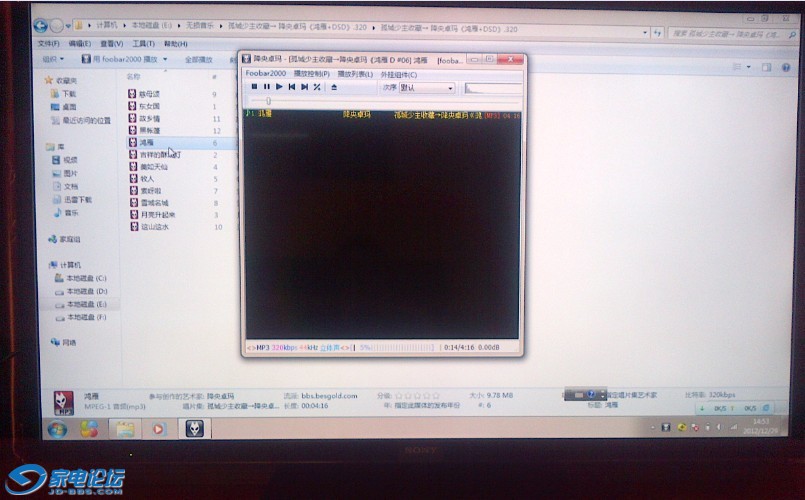The width and height of the screenshot is (805, 500).
Task: Select the 东女国 file in Explorer
Action: coord(148,106)
